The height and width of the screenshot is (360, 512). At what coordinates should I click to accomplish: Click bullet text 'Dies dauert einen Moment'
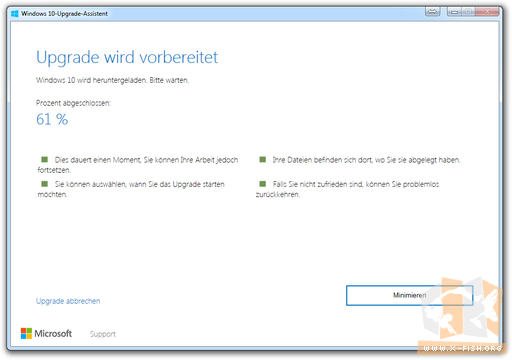pos(98,160)
